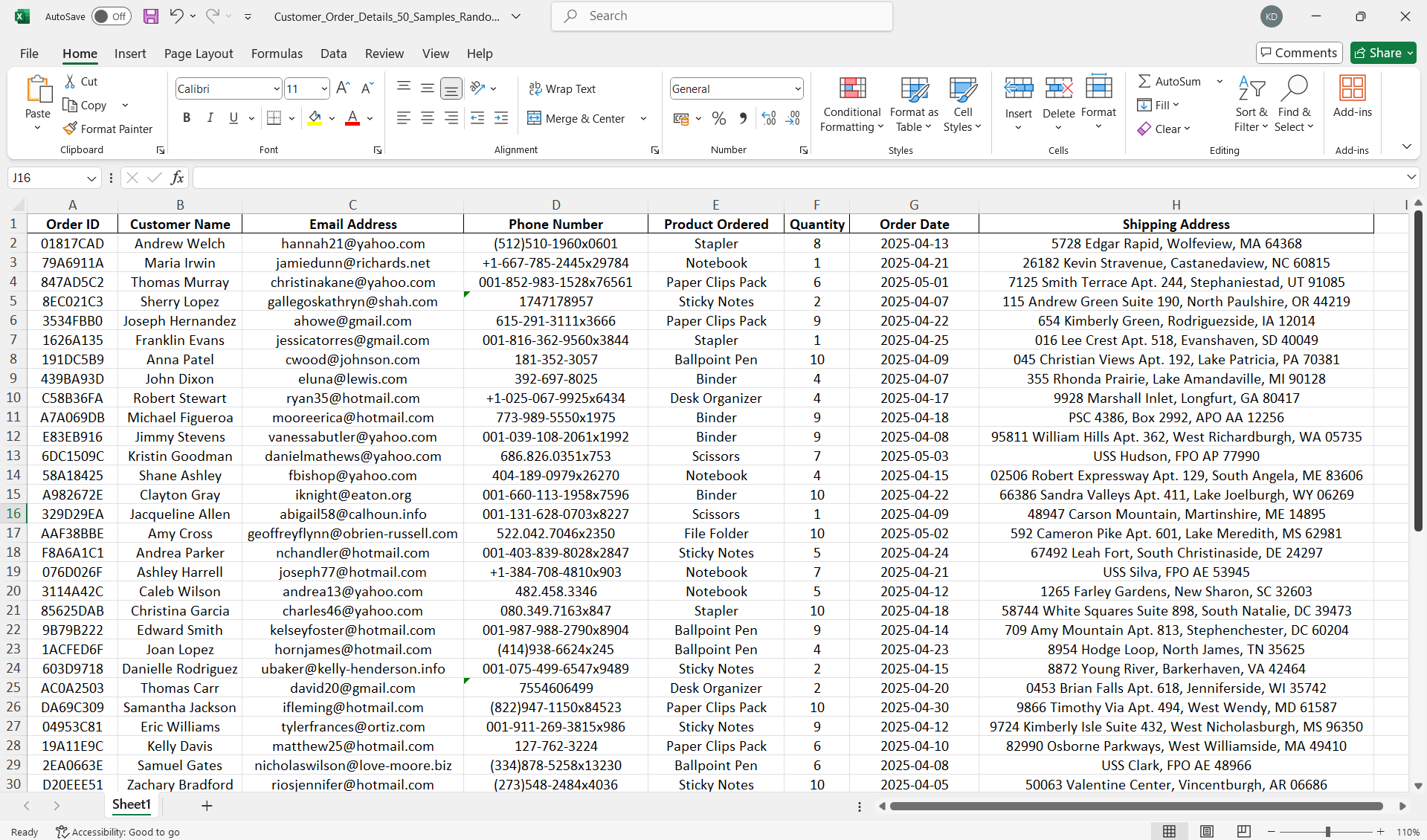Viewport: 1427px width, 840px height.
Task: Click the Paste clipboard icon
Action: [38, 88]
